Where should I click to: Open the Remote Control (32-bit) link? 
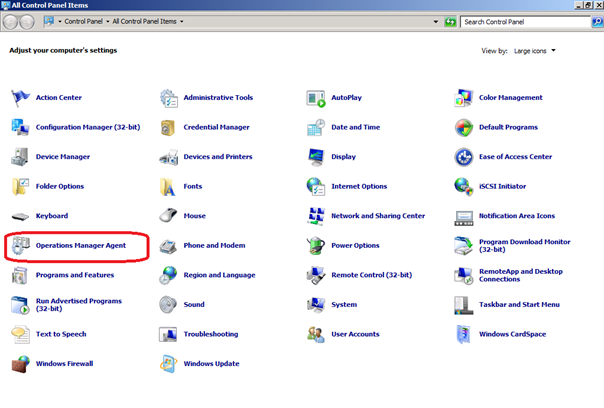[372, 275]
